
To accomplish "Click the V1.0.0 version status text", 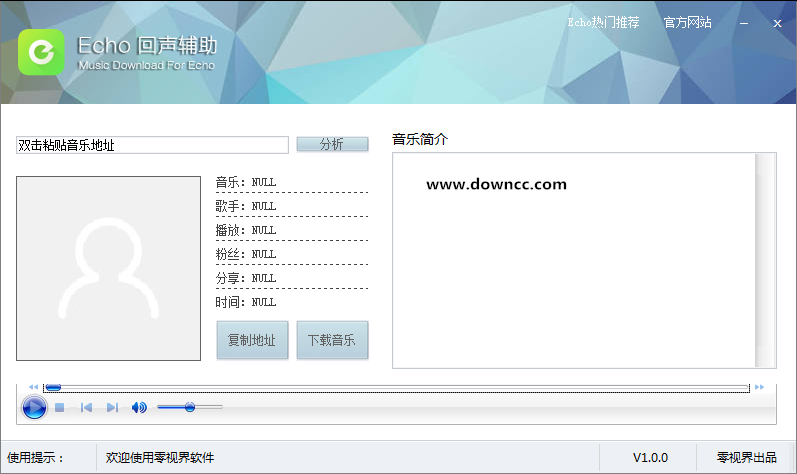I will 650,458.
